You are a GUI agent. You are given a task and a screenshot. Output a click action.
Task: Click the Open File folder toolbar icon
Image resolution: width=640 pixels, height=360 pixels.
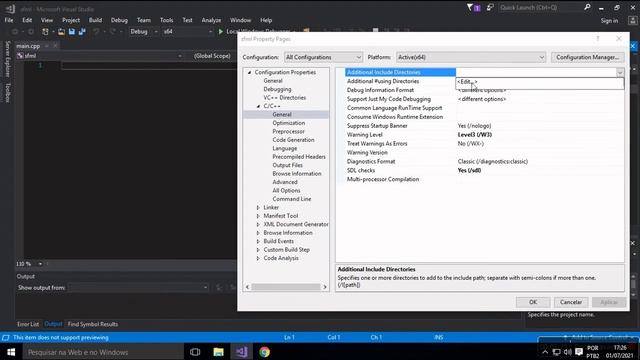point(61,31)
